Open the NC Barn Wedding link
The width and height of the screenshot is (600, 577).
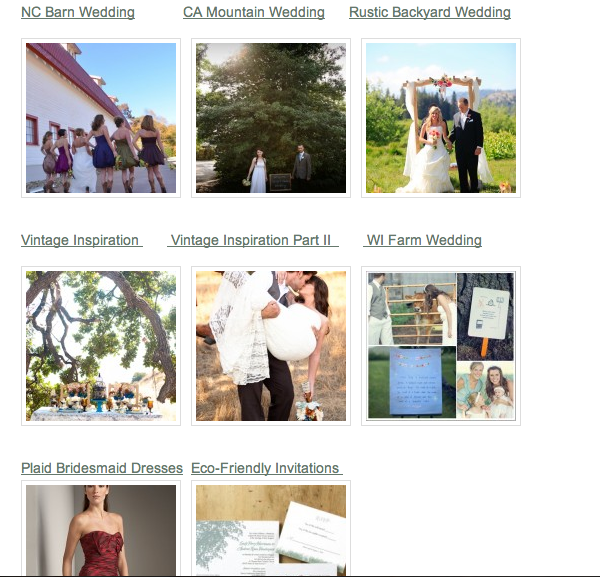[x=78, y=12]
